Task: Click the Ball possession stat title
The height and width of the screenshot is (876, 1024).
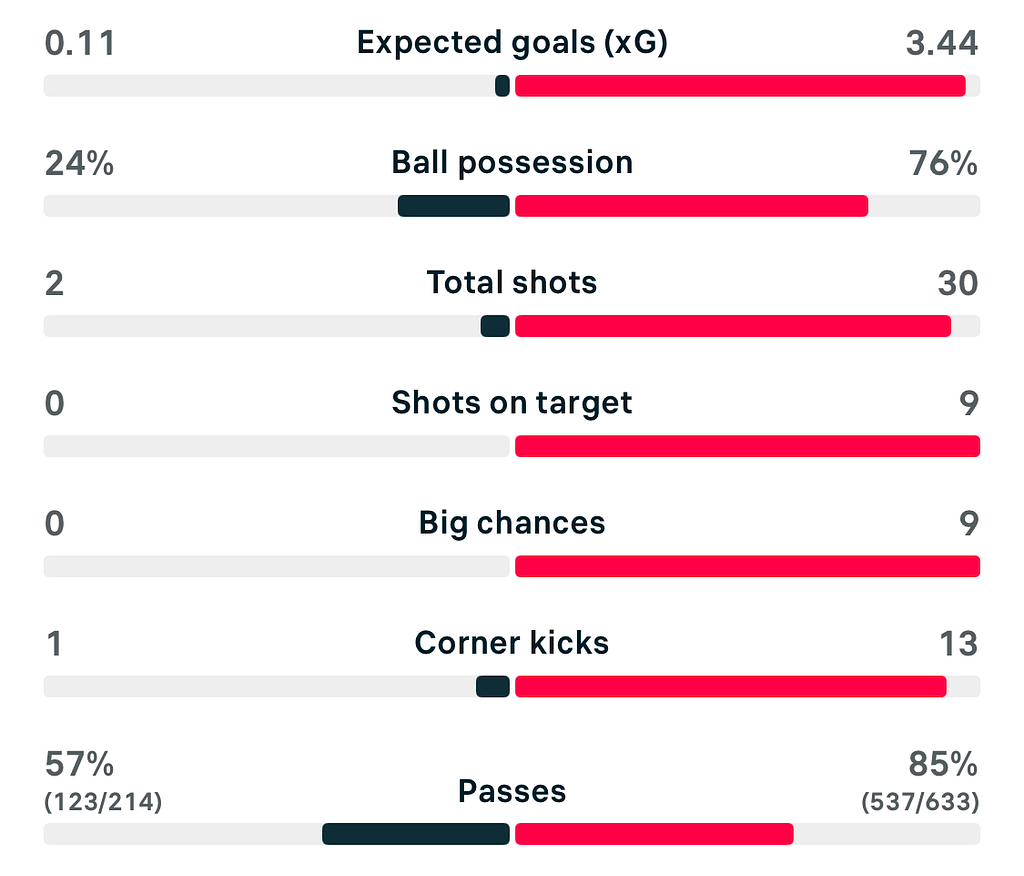Action: click(512, 163)
